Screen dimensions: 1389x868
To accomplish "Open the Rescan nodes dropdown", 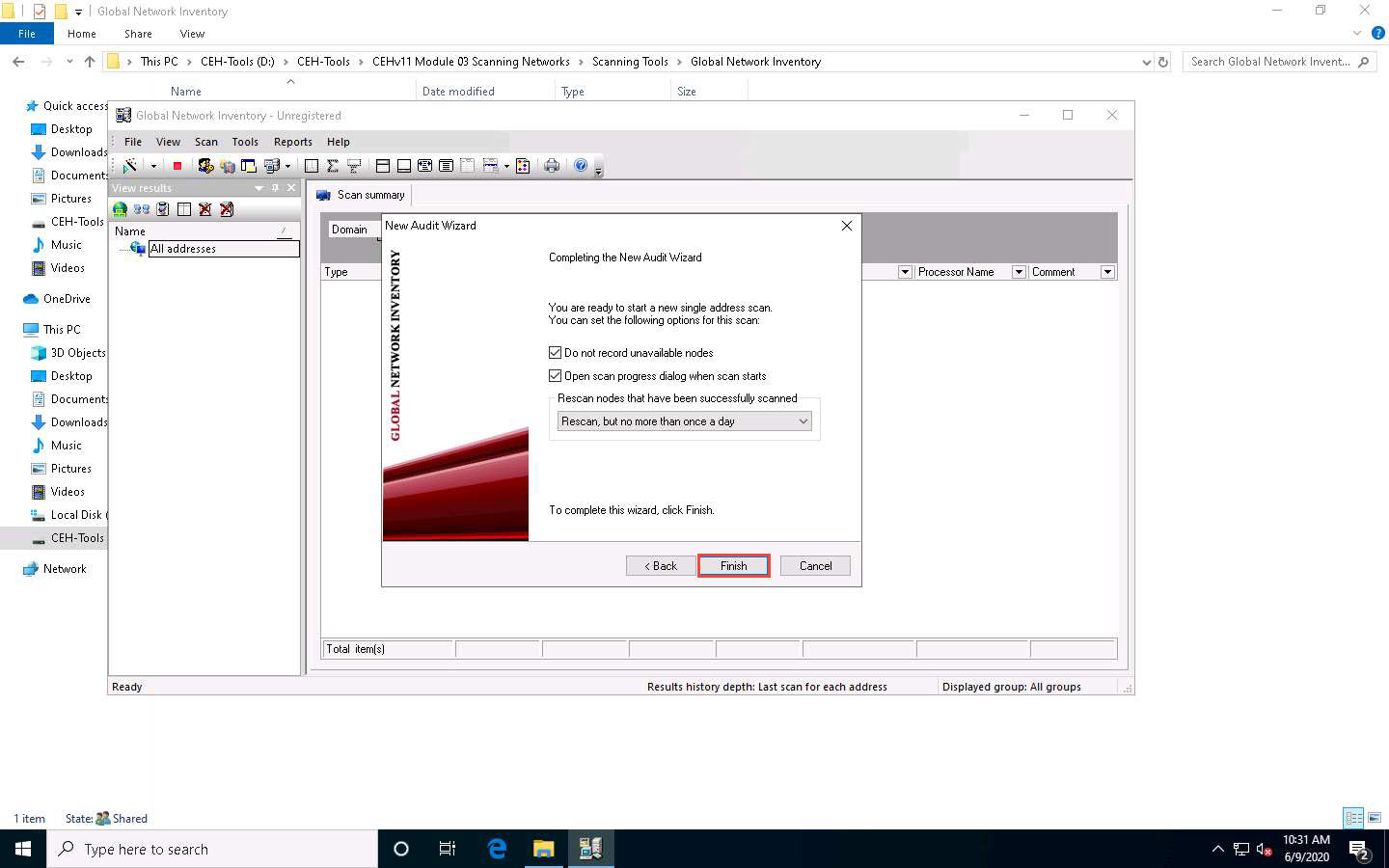I will 684,421.
